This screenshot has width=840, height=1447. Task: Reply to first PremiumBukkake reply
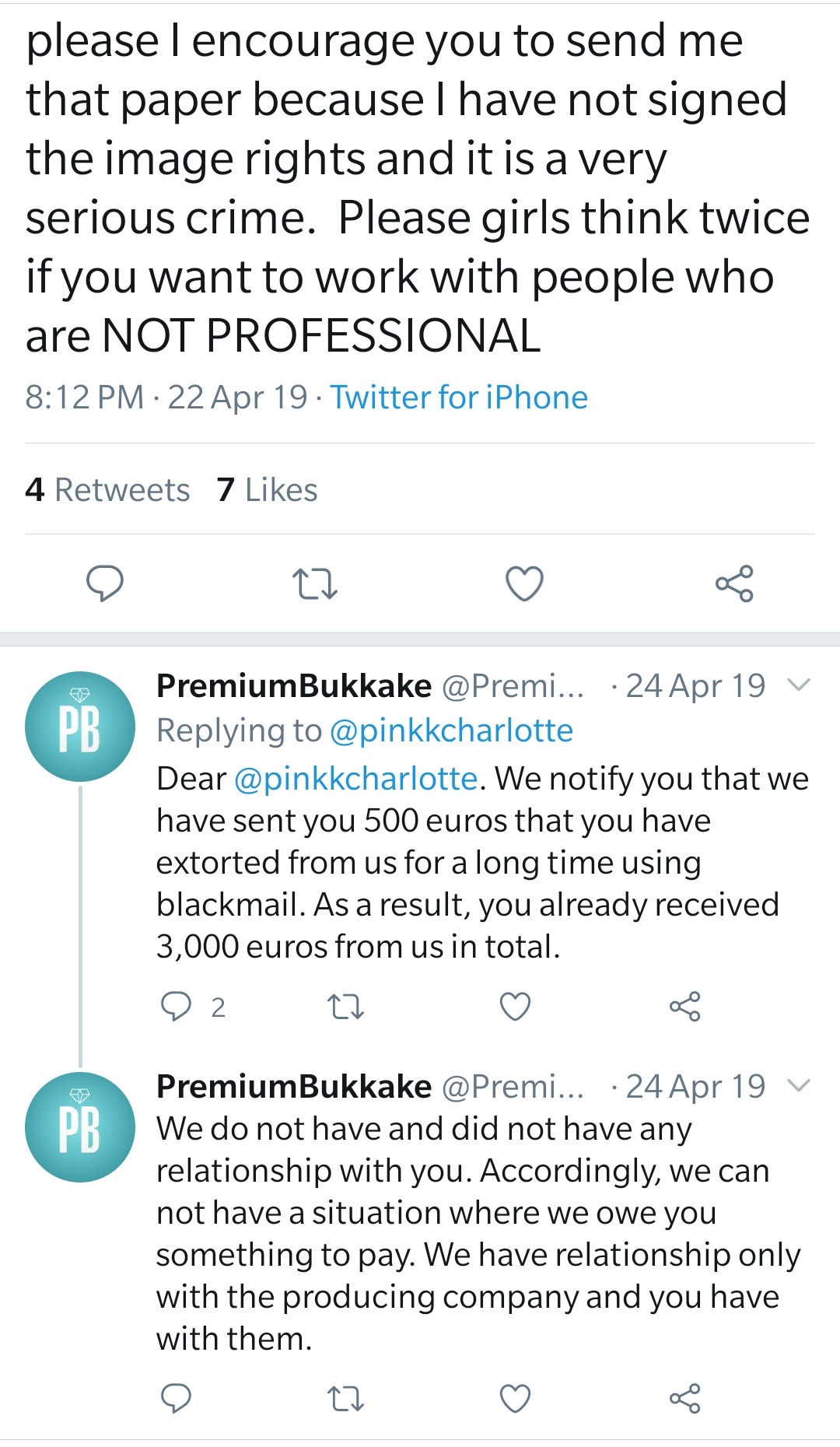tap(176, 1007)
